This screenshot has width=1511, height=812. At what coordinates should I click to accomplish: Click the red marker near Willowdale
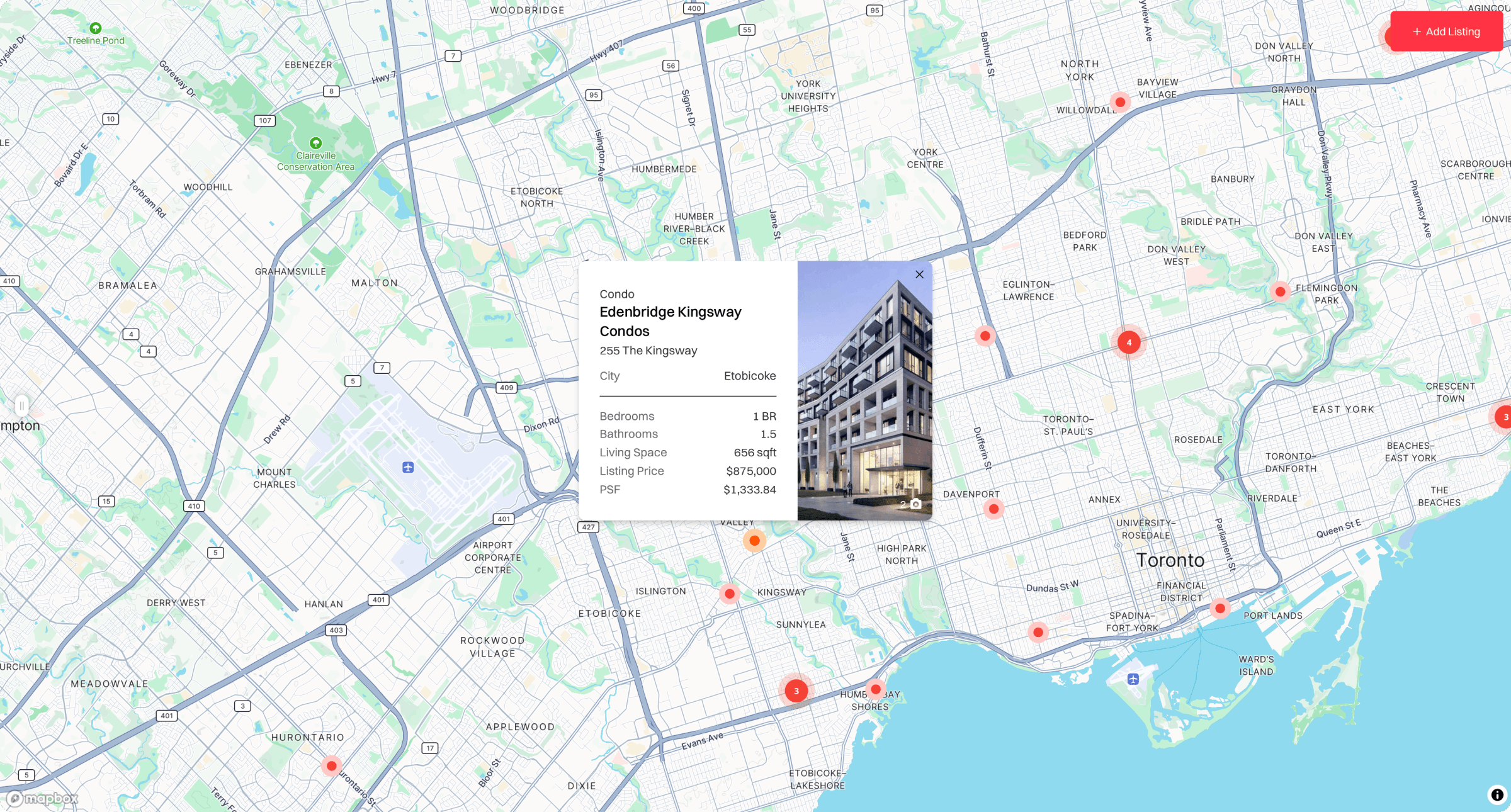pyautogui.click(x=1120, y=102)
